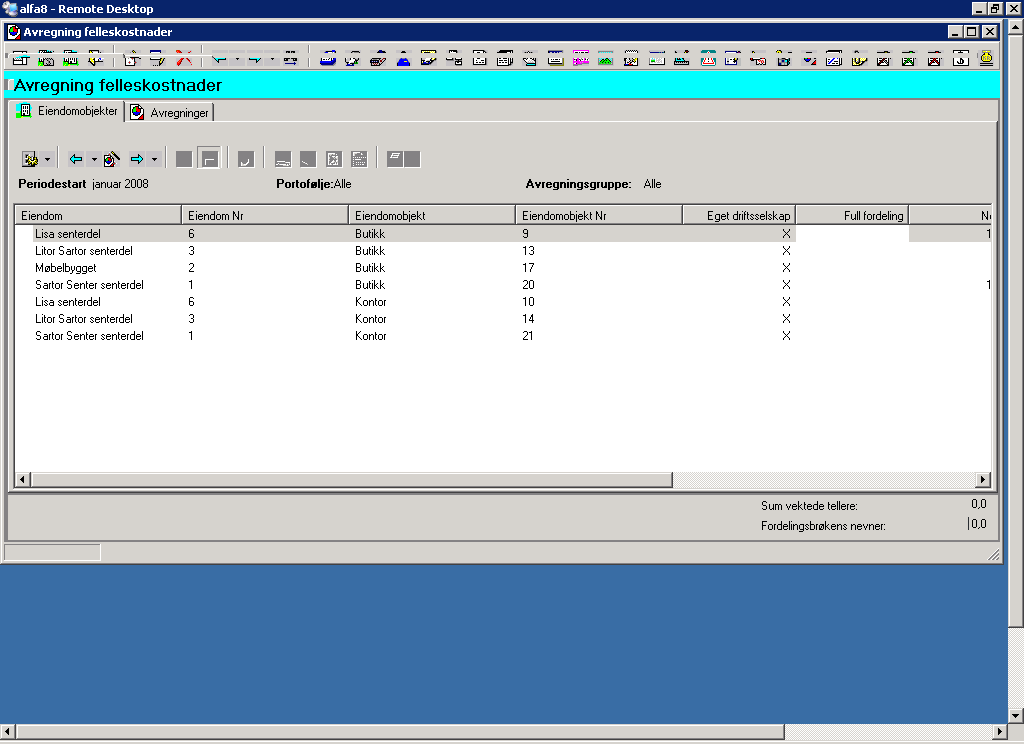
Task: Click the Remote Desktop bottom horizontal scrollbar thumb
Action: click(x=400, y=732)
